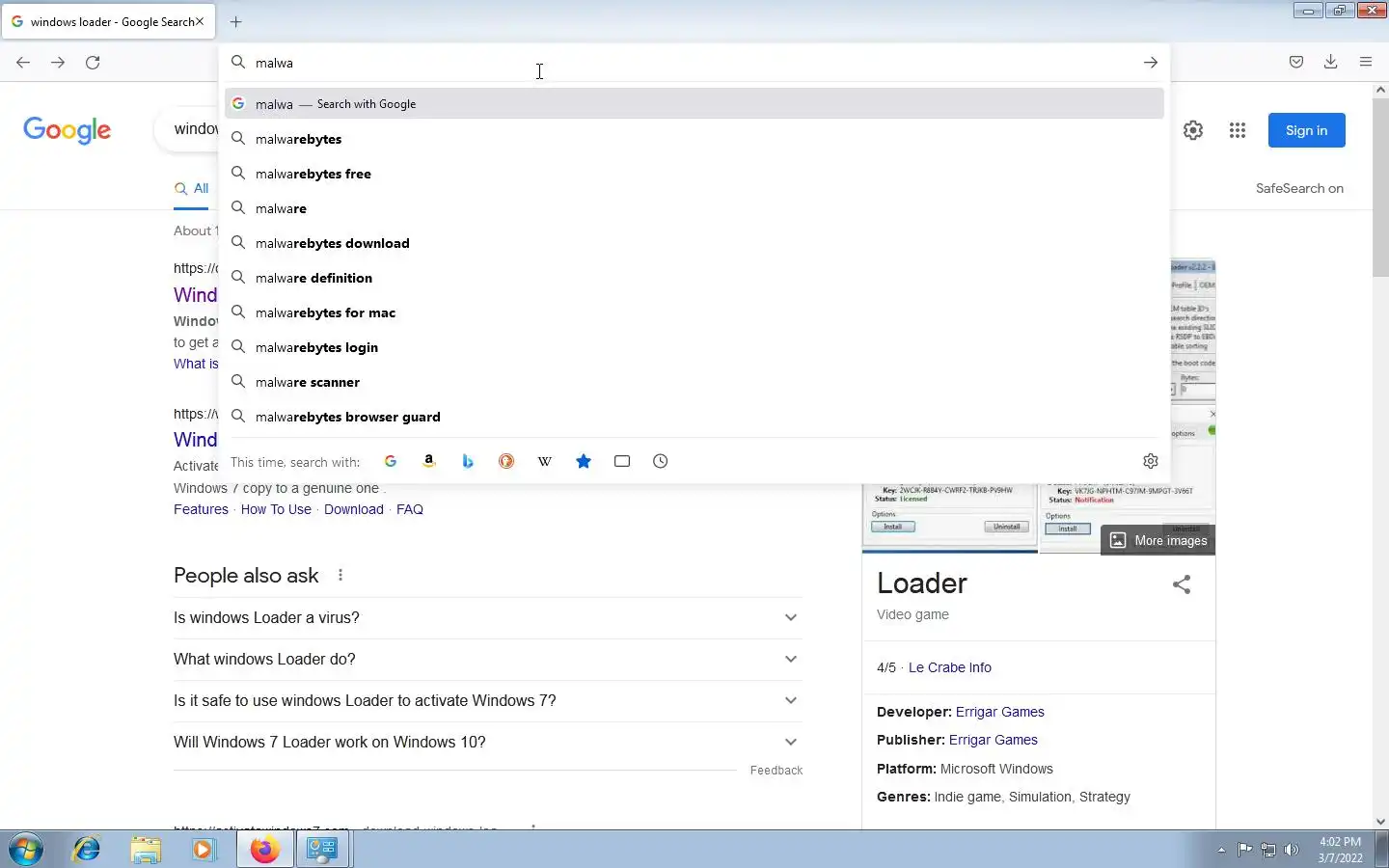This screenshot has width=1389, height=868.
Task: Search this time with DuckDuckGo icon
Action: [506, 461]
